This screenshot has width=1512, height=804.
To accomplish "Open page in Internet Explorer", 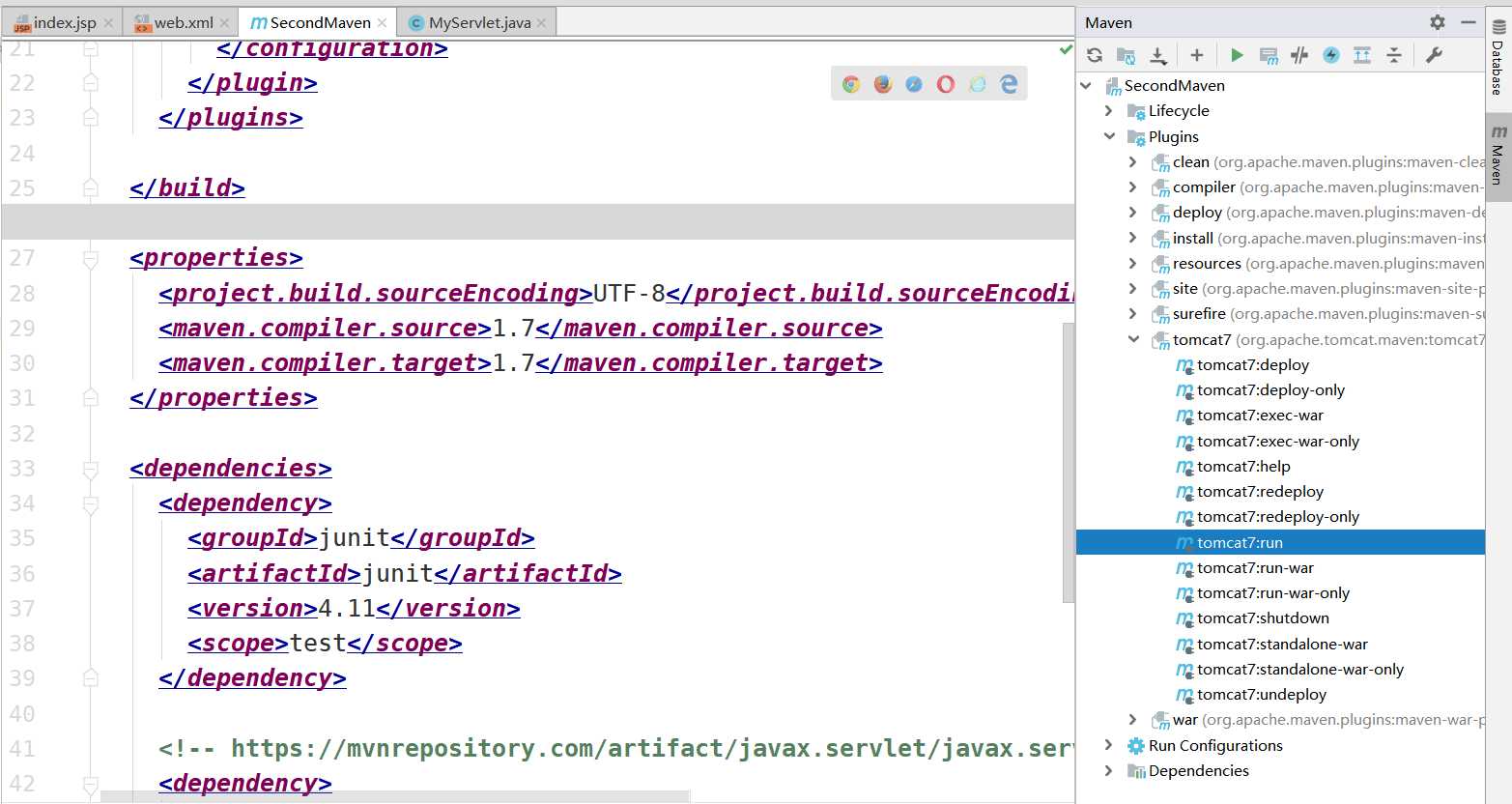I will [978, 84].
